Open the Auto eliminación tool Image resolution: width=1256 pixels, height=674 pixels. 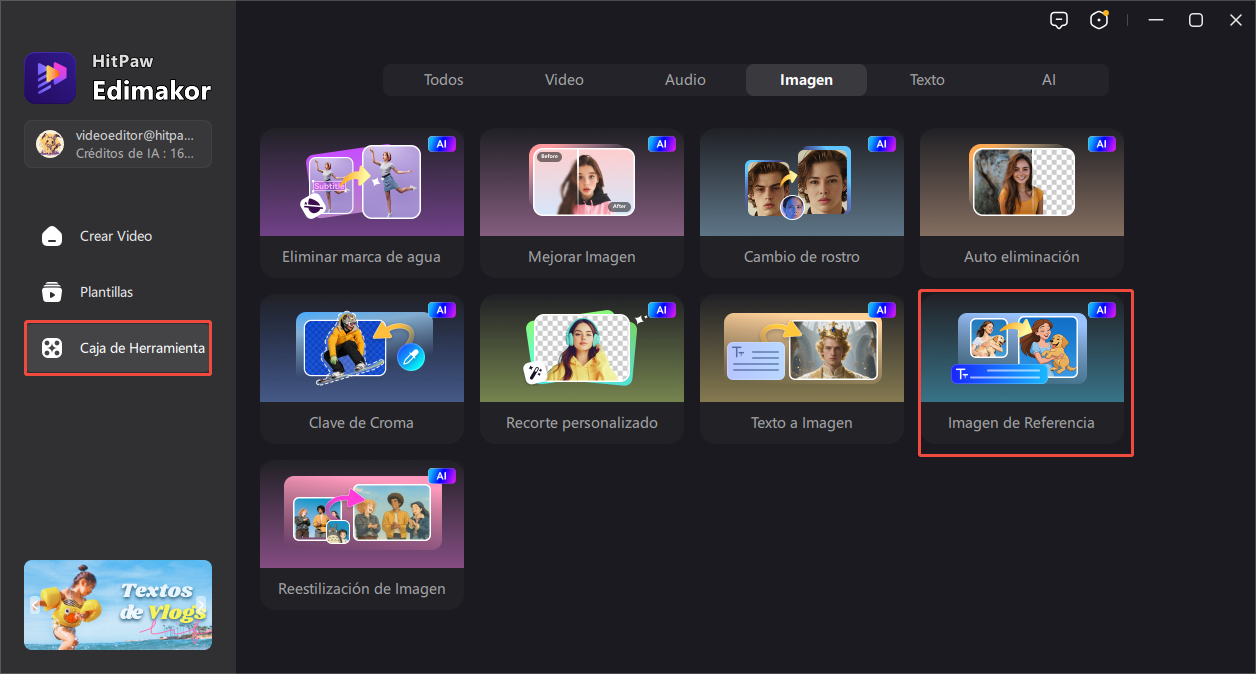tap(1022, 202)
